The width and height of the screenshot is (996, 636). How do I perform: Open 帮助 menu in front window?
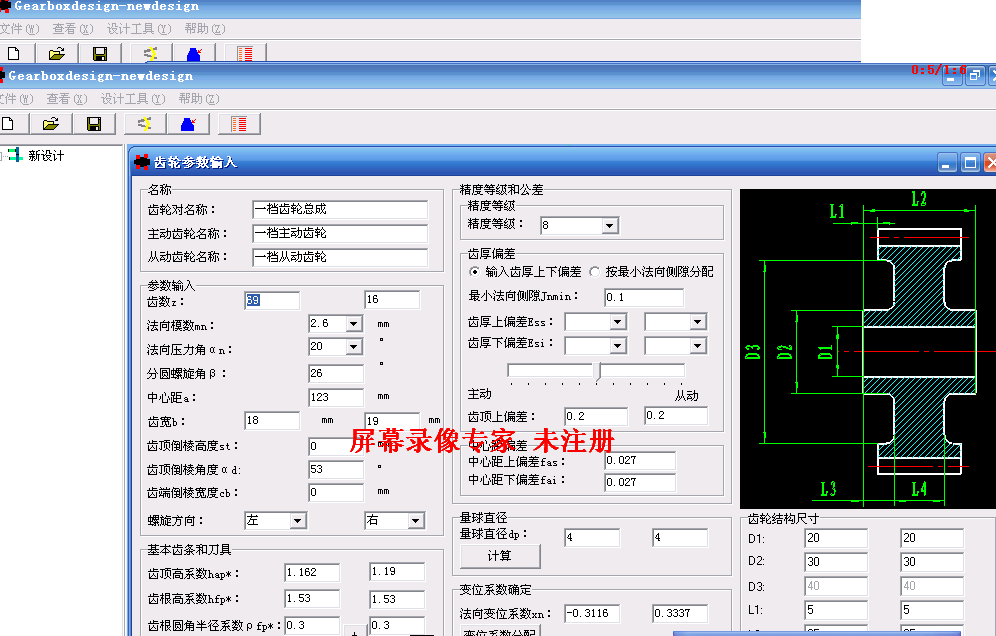coord(199,98)
